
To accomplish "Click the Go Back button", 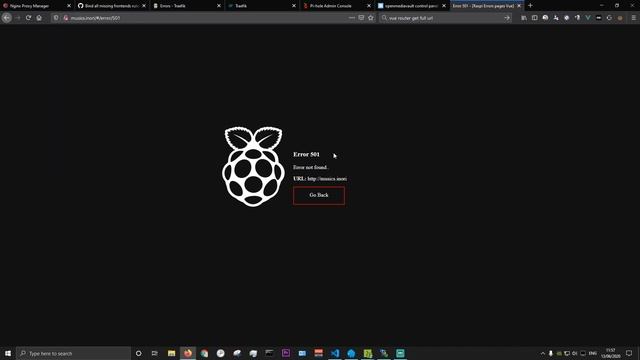I will (x=319, y=196).
